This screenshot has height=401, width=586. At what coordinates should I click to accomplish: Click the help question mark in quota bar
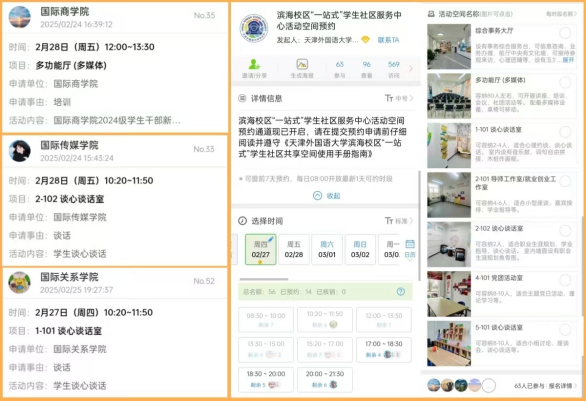[401, 292]
